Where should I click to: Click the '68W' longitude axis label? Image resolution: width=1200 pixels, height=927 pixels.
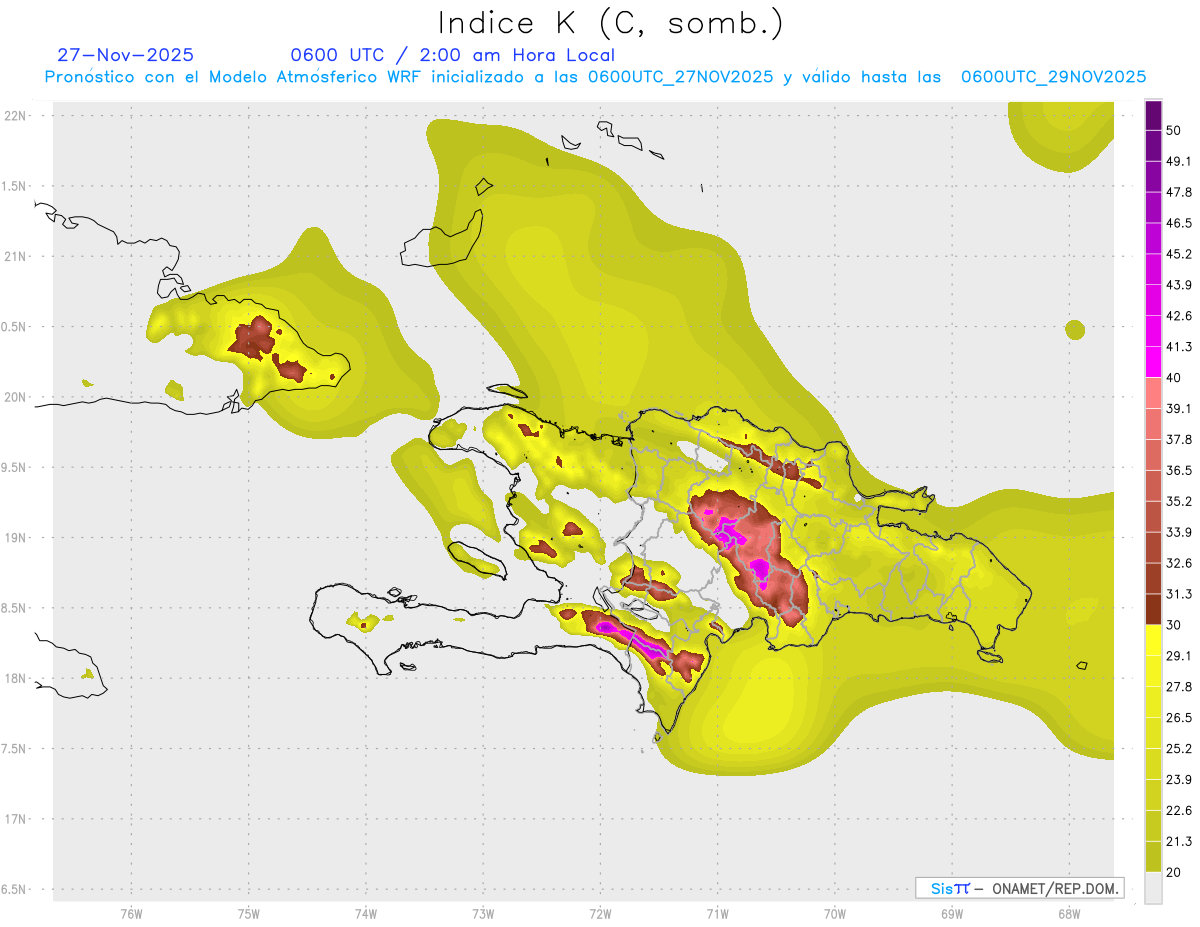[x=1069, y=913]
